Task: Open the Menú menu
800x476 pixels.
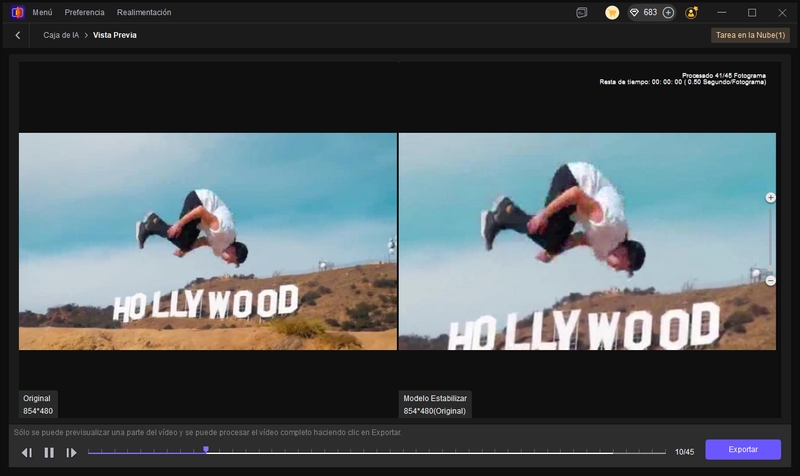Action: 42,12
